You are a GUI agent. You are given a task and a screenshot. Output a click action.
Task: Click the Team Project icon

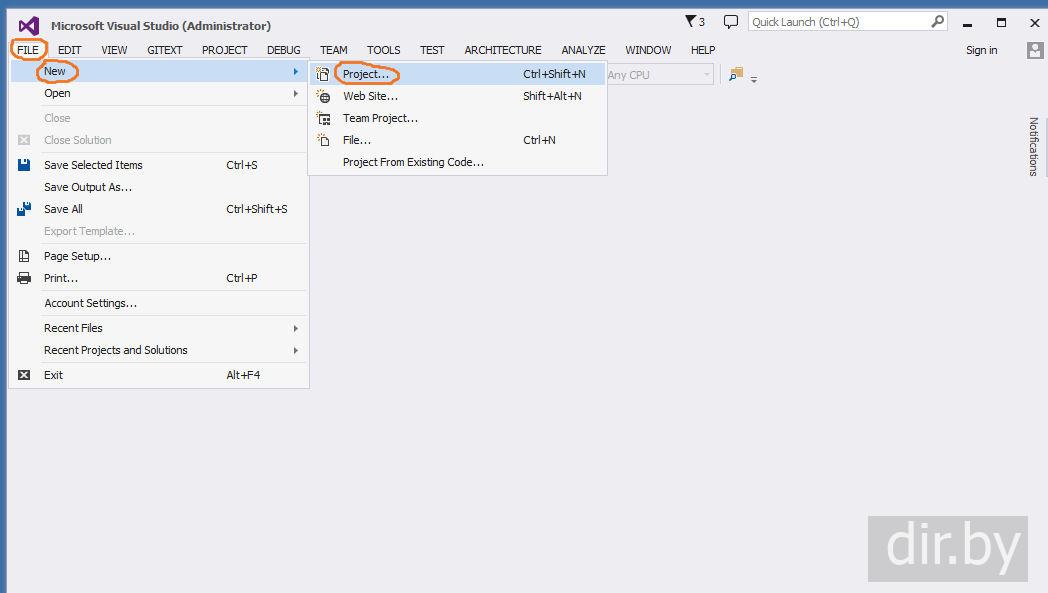point(323,118)
